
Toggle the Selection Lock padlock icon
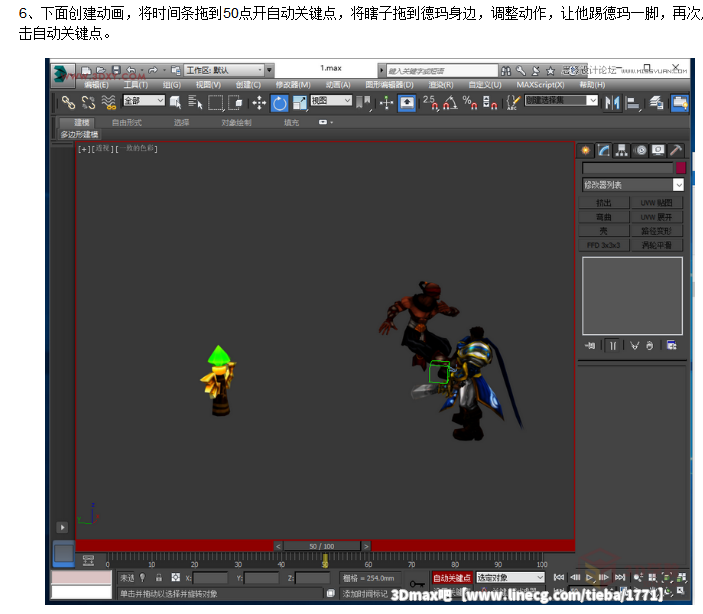(x=159, y=578)
